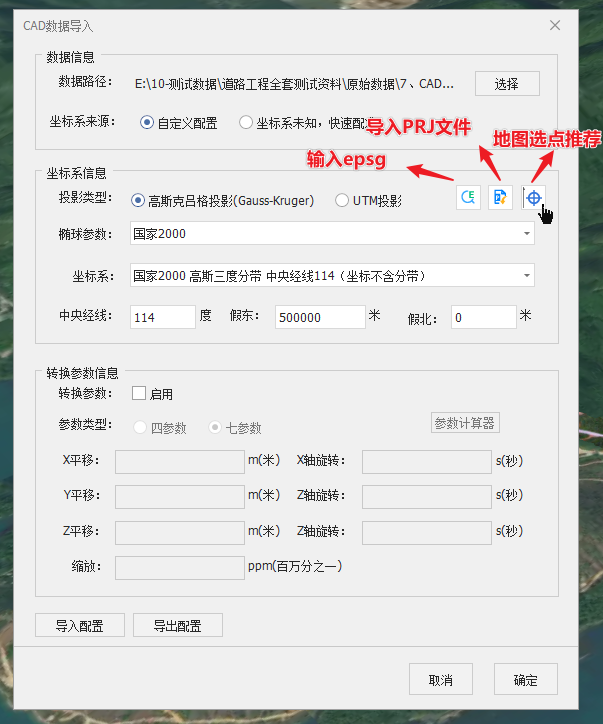This screenshot has width=603, height=724.
Task: Click the map point recommendation icon
Action: (x=534, y=198)
